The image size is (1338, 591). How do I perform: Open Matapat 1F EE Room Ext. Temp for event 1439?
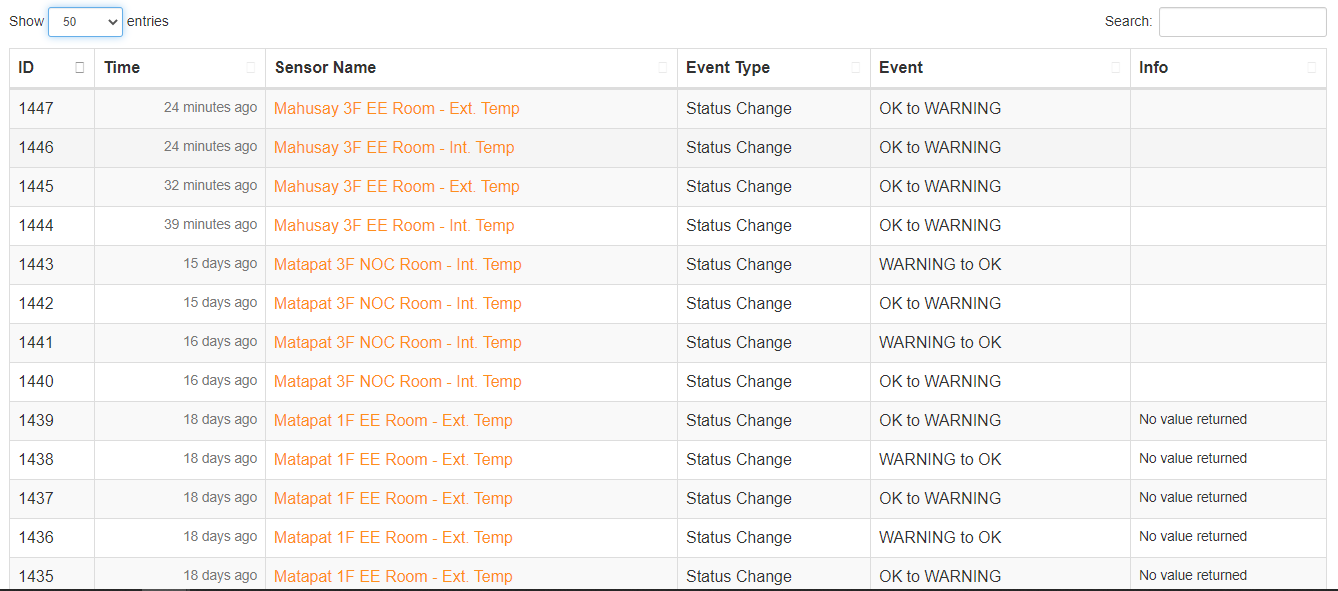pos(393,420)
